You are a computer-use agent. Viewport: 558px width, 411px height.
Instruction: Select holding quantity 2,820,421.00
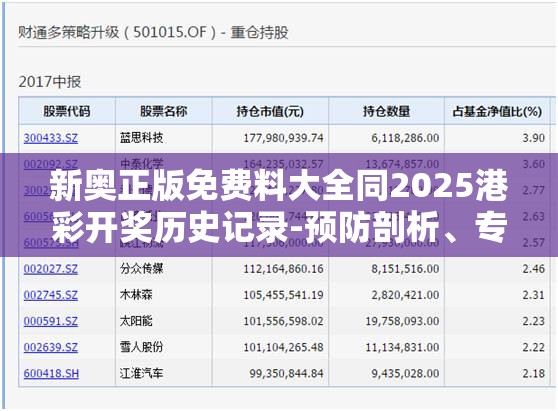[x=405, y=295]
